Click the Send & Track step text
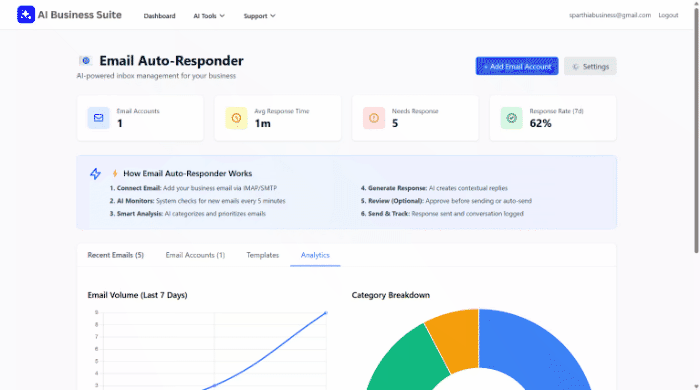Viewport: 700px width, 390px height. [x=442, y=214]
